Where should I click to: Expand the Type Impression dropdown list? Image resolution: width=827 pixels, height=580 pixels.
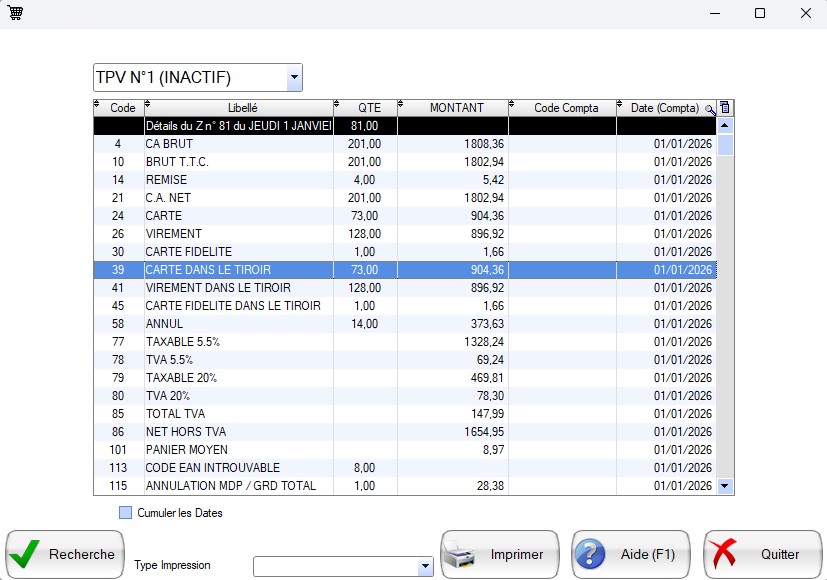click(x=425, y=567)
